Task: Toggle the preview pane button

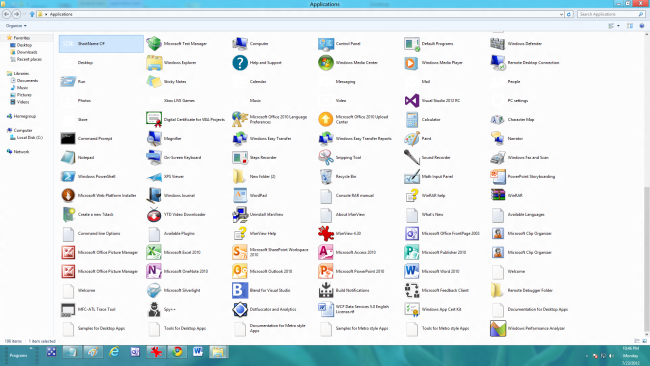Action: pos(630,26)
